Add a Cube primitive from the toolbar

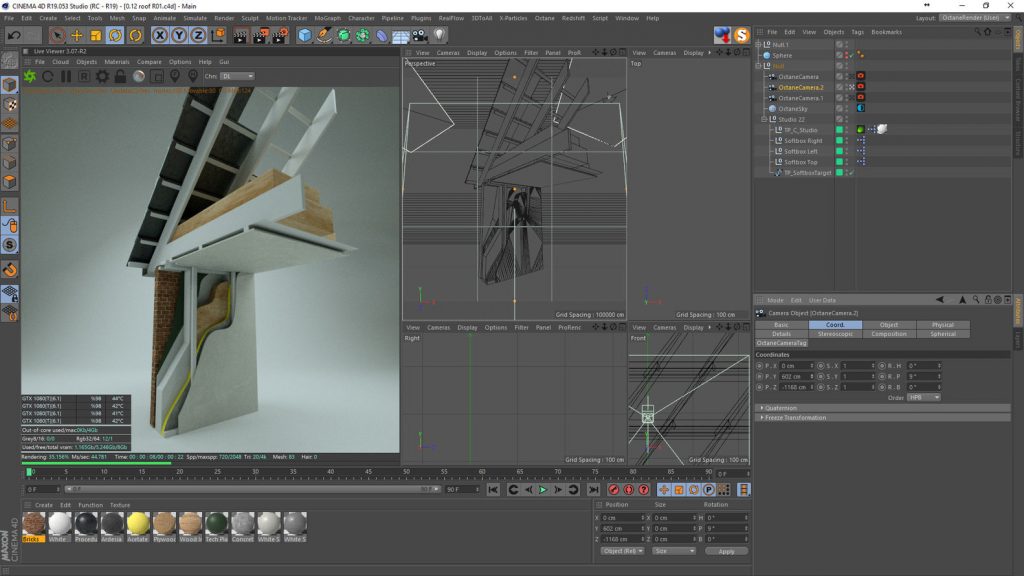click(x=305, y=35)
